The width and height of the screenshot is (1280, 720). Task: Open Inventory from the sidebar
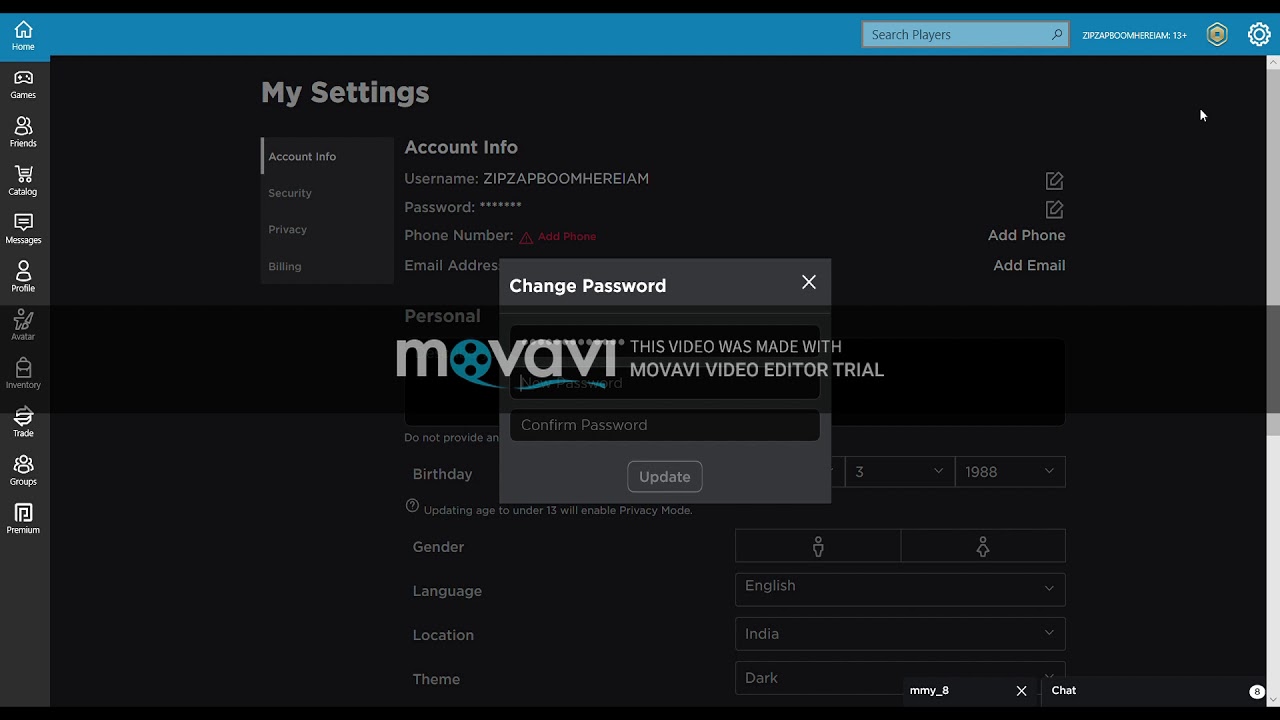pos(23,374)
